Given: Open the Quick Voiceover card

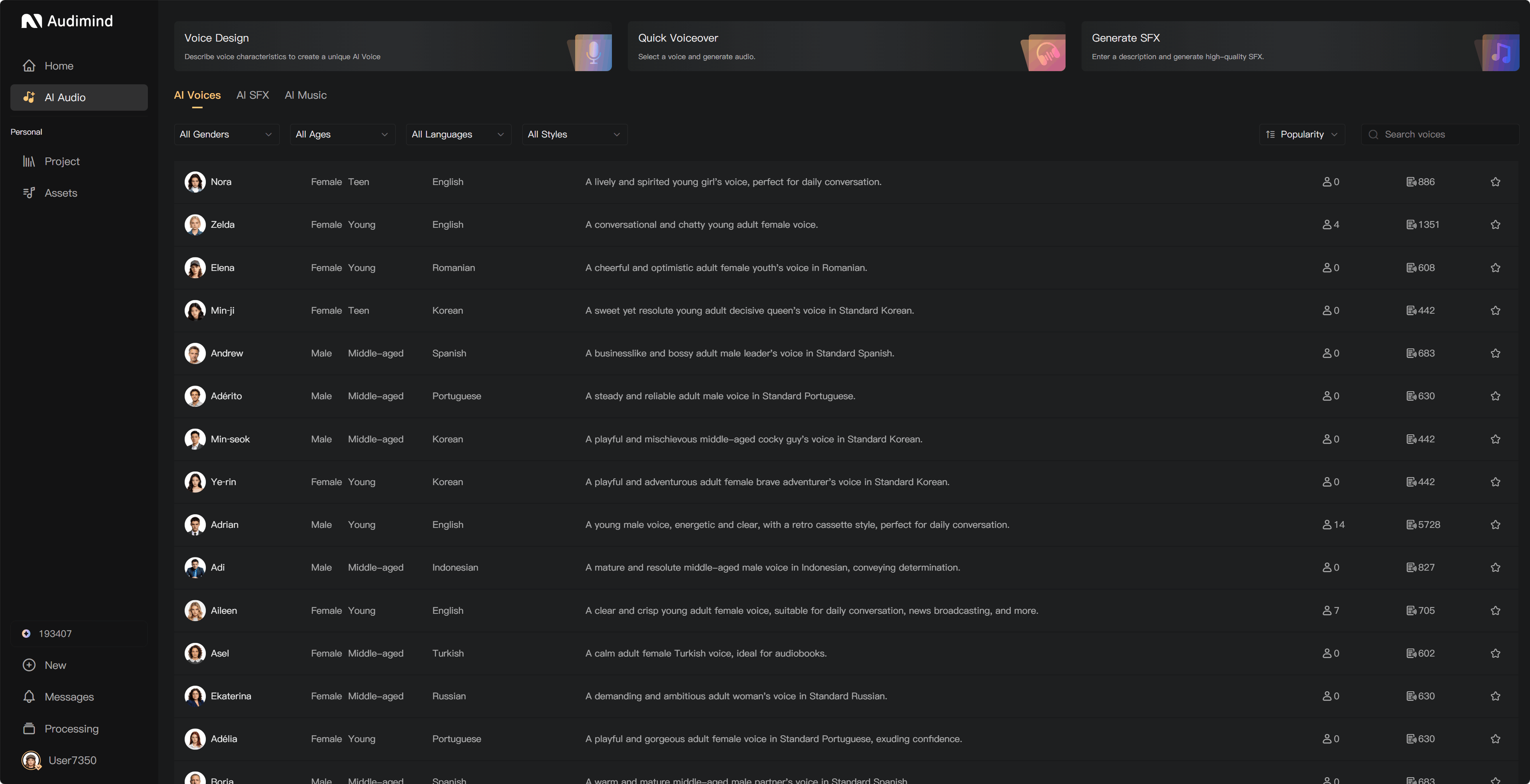Looking at the screenshot, I should 847,46.
